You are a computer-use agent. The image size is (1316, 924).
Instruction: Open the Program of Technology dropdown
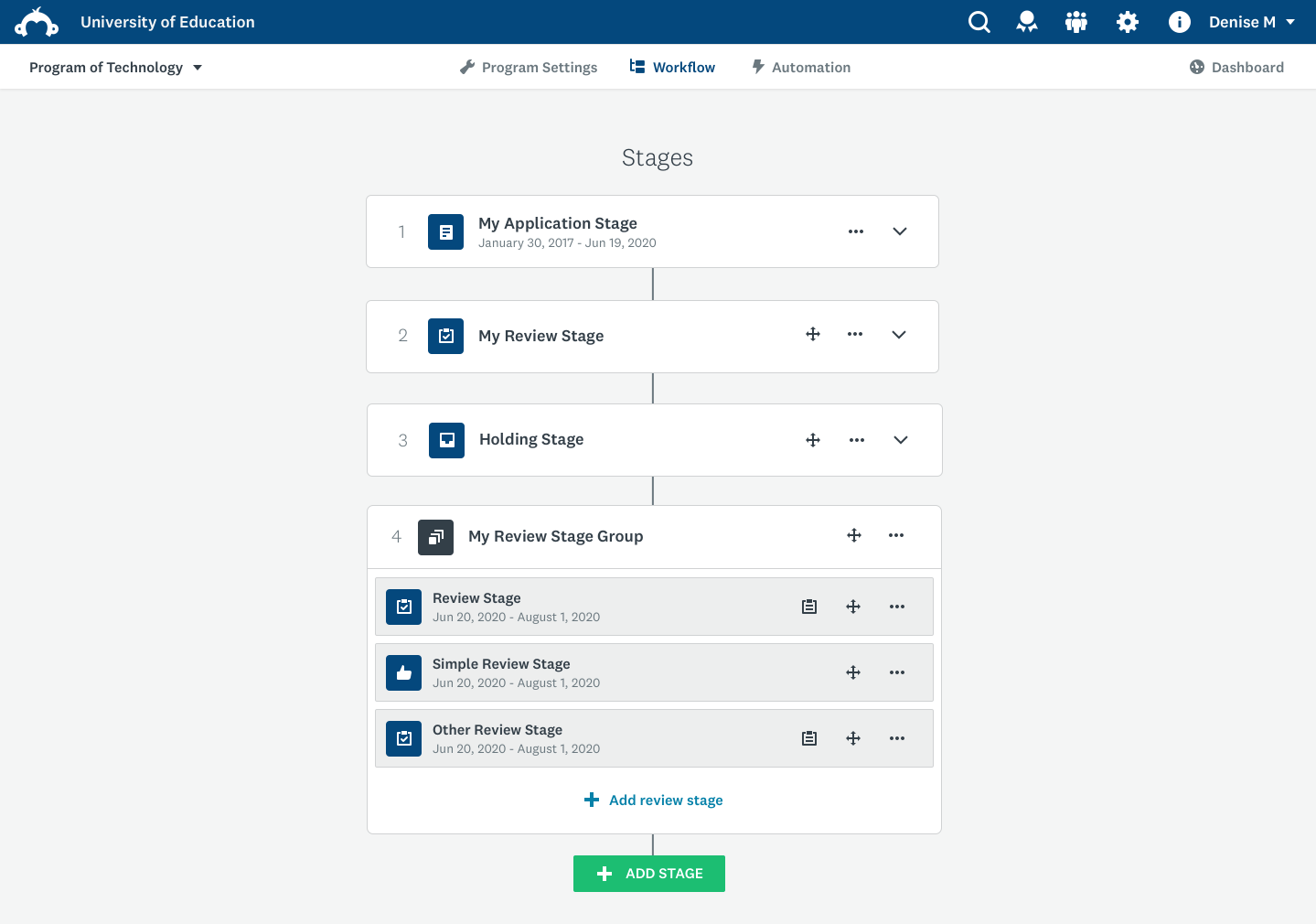tap(115, 68)
